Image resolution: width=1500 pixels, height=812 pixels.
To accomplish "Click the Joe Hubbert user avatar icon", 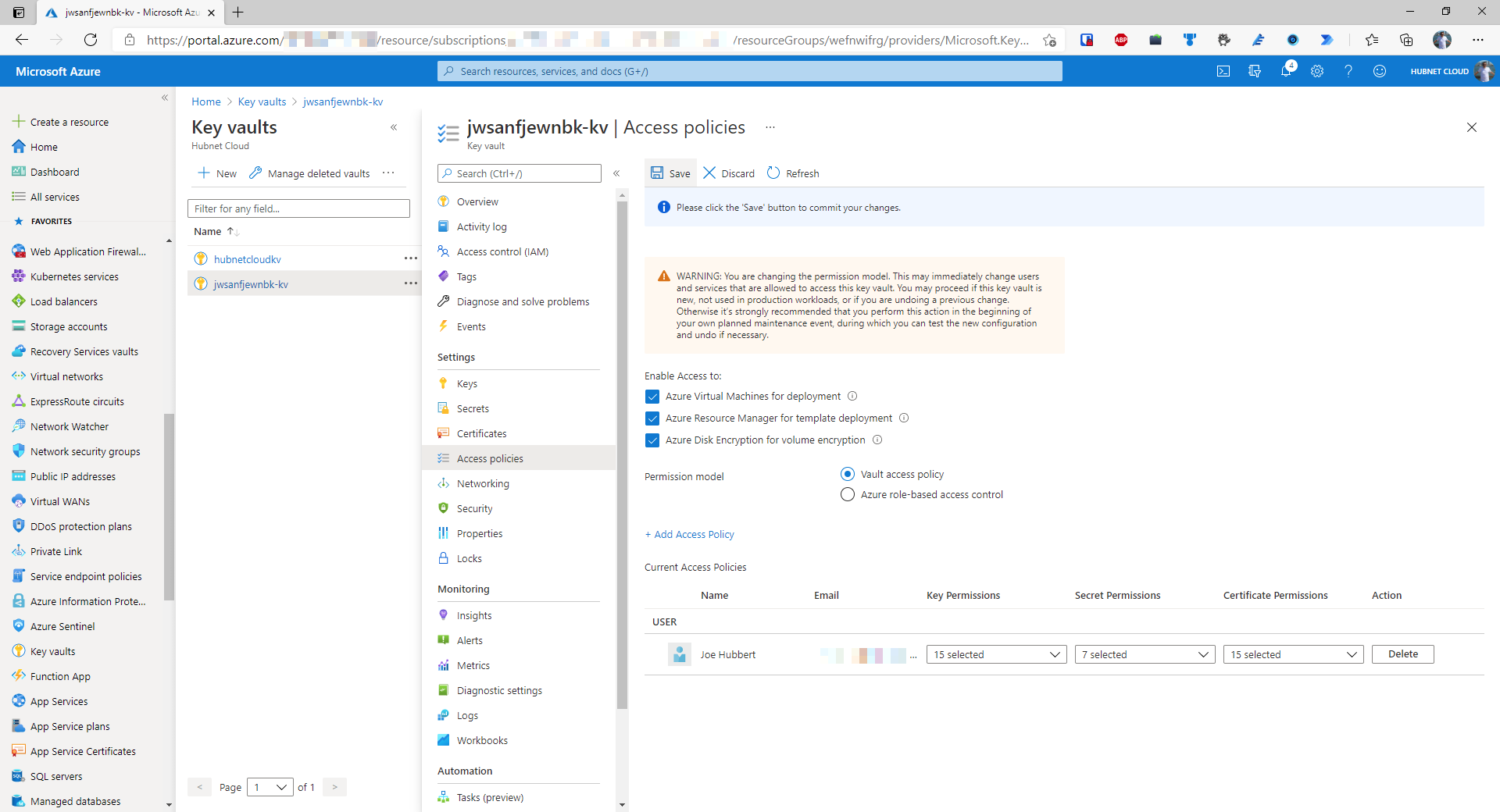I will [x=680, y=654].
